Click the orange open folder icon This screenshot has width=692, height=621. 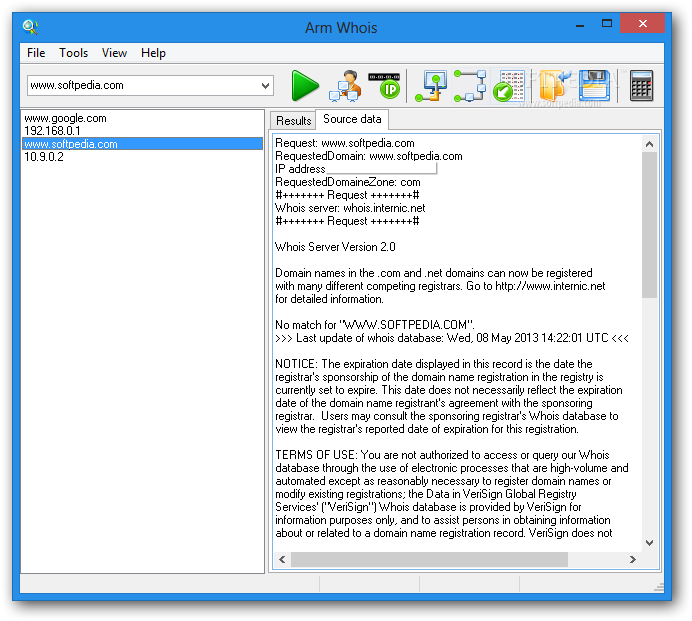554,86
